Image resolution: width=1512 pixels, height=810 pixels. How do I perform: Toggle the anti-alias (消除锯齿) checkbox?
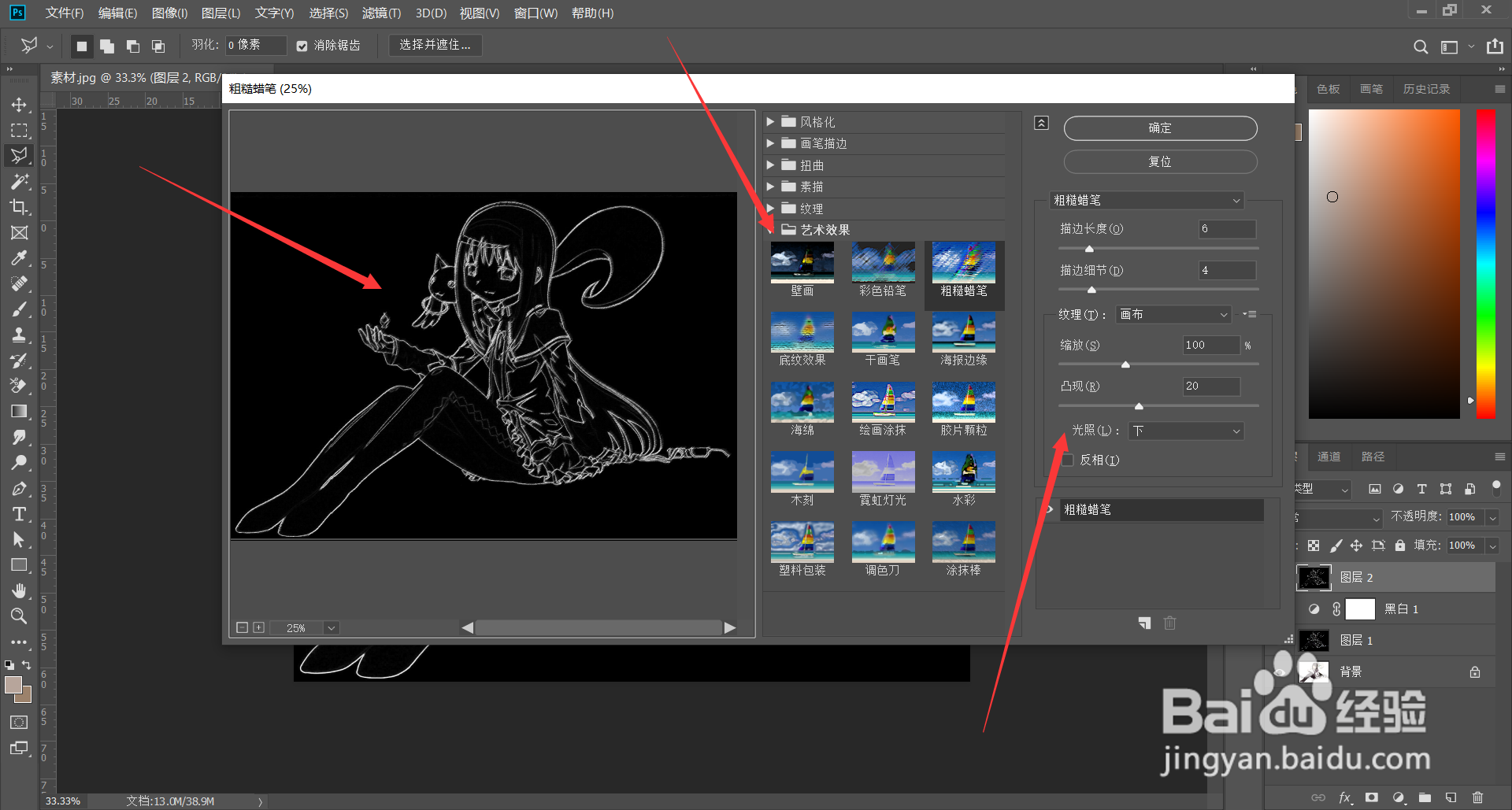pyautogui.click(x=302, y=46)
